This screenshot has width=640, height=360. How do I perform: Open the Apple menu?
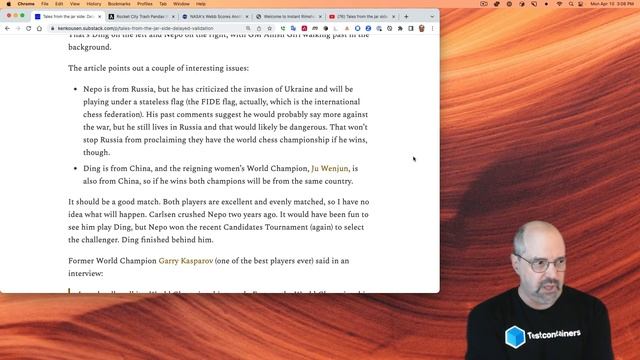click(x=9, y=4)
